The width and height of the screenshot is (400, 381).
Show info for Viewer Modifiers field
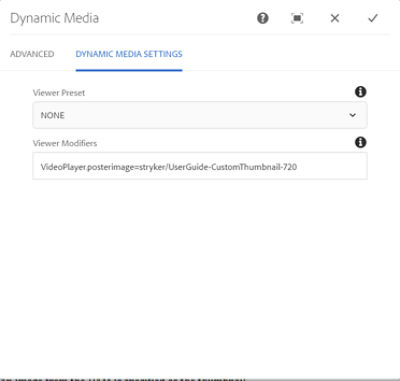point(360,142)
